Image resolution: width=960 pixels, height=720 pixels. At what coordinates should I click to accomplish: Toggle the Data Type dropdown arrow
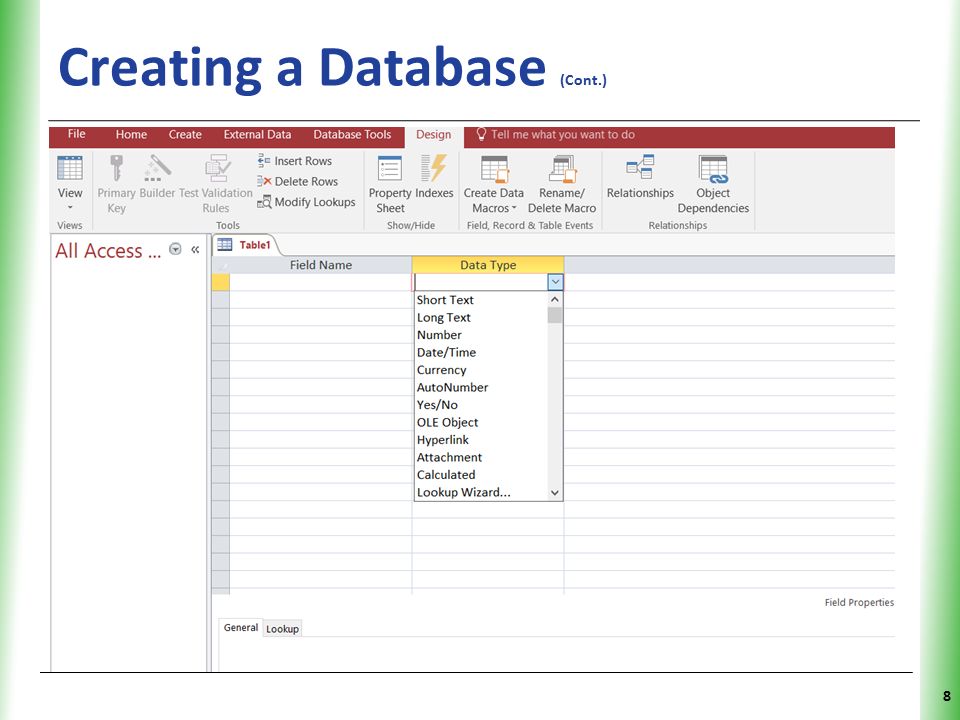(555, 282)
